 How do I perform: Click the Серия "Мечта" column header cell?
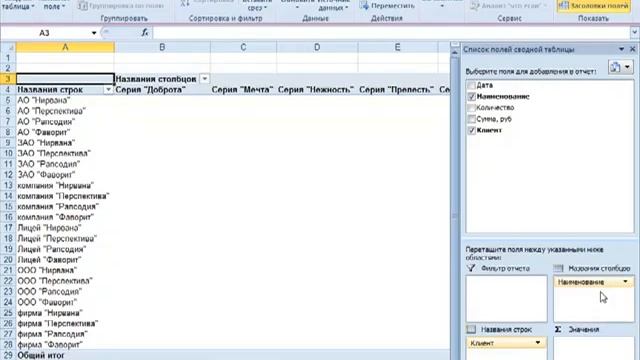coord(243,90)
